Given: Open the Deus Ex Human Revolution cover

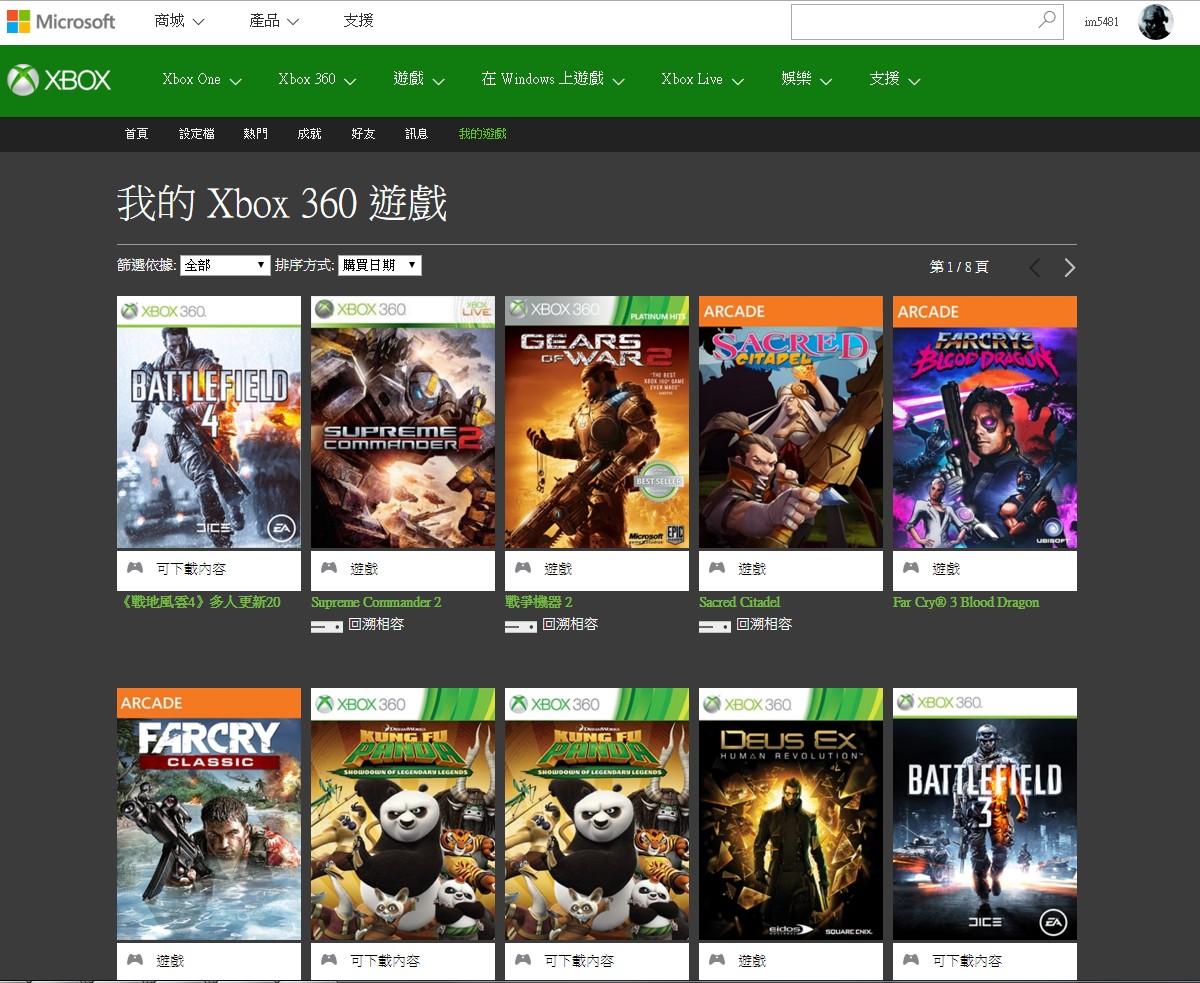Looking at the screenshot, I should [790, 814].
